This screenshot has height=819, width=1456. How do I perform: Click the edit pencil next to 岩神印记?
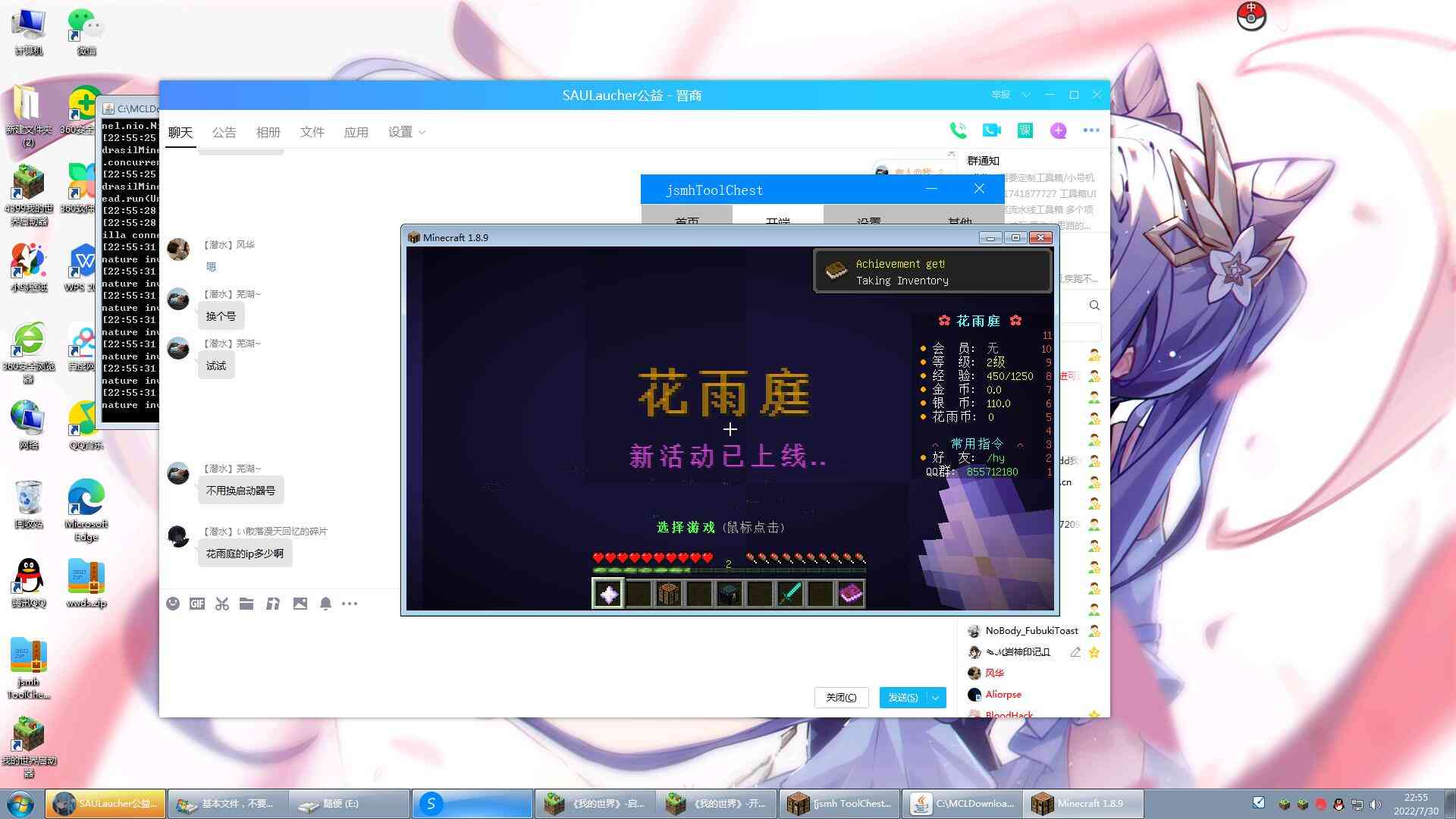(1075, 652)
